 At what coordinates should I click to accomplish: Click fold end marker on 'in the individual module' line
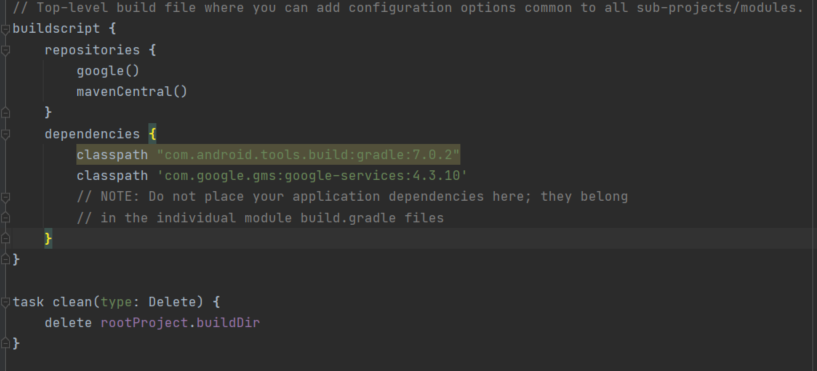(5, 218)
